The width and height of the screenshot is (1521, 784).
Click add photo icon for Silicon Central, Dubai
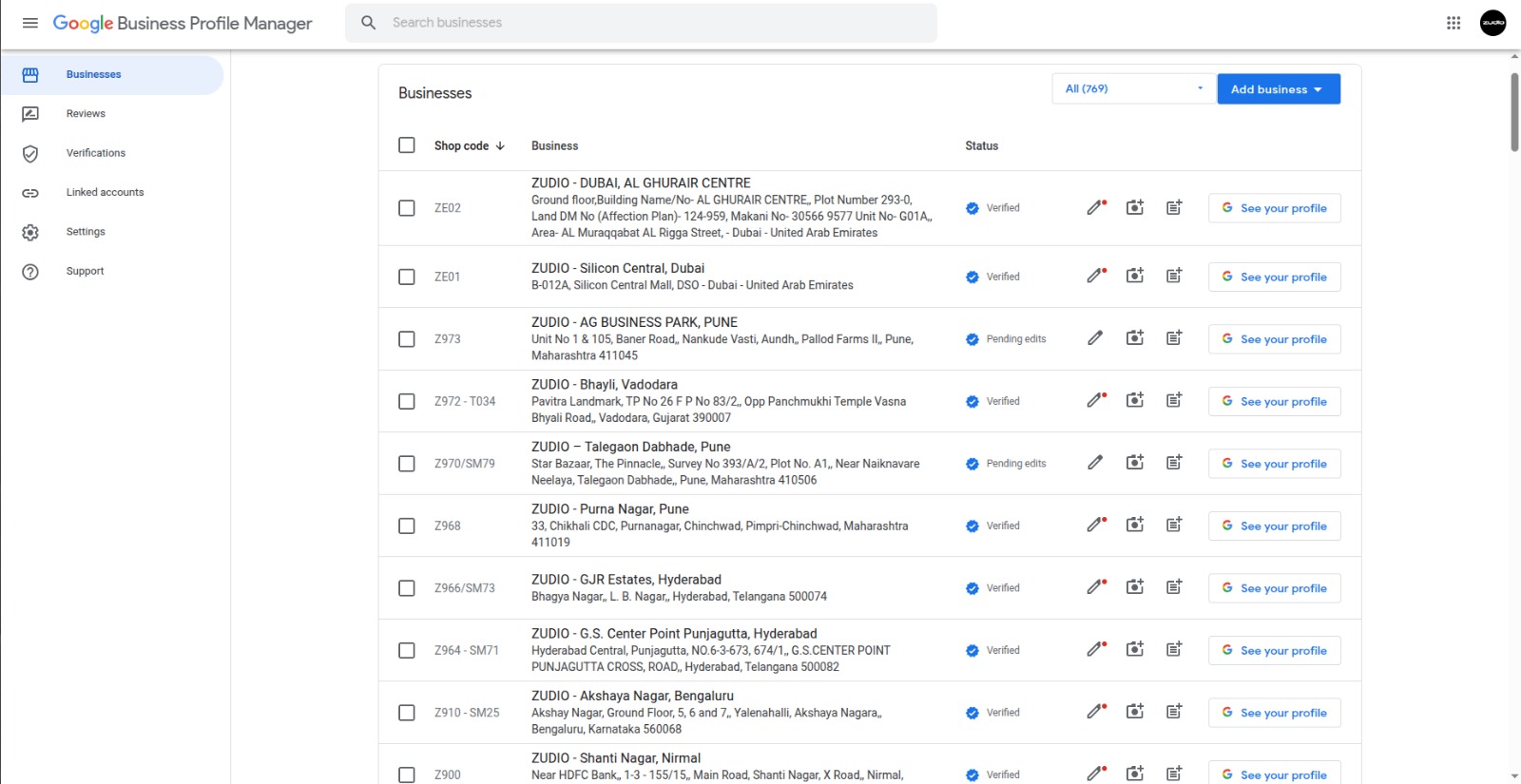tap(1135, 277)
